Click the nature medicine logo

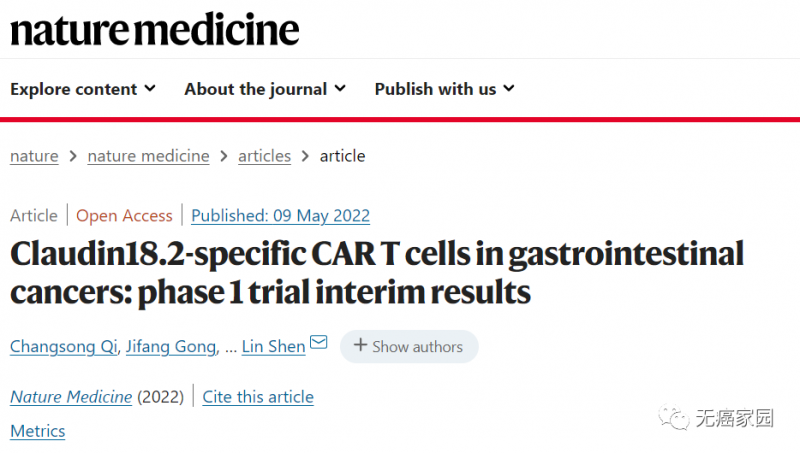(x=155, y=30)
